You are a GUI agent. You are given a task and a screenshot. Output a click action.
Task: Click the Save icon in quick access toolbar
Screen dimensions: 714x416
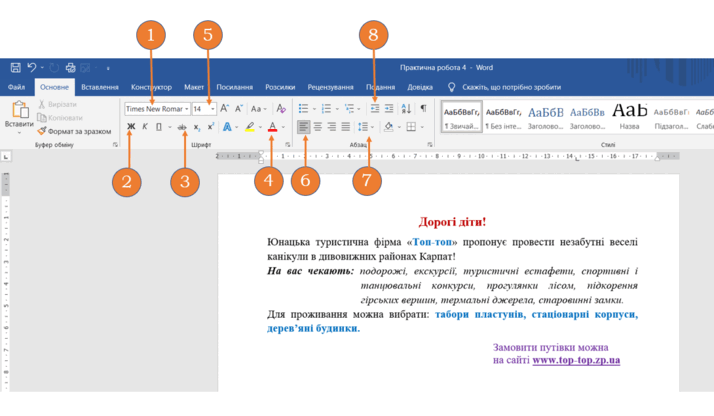pos(15,68)
